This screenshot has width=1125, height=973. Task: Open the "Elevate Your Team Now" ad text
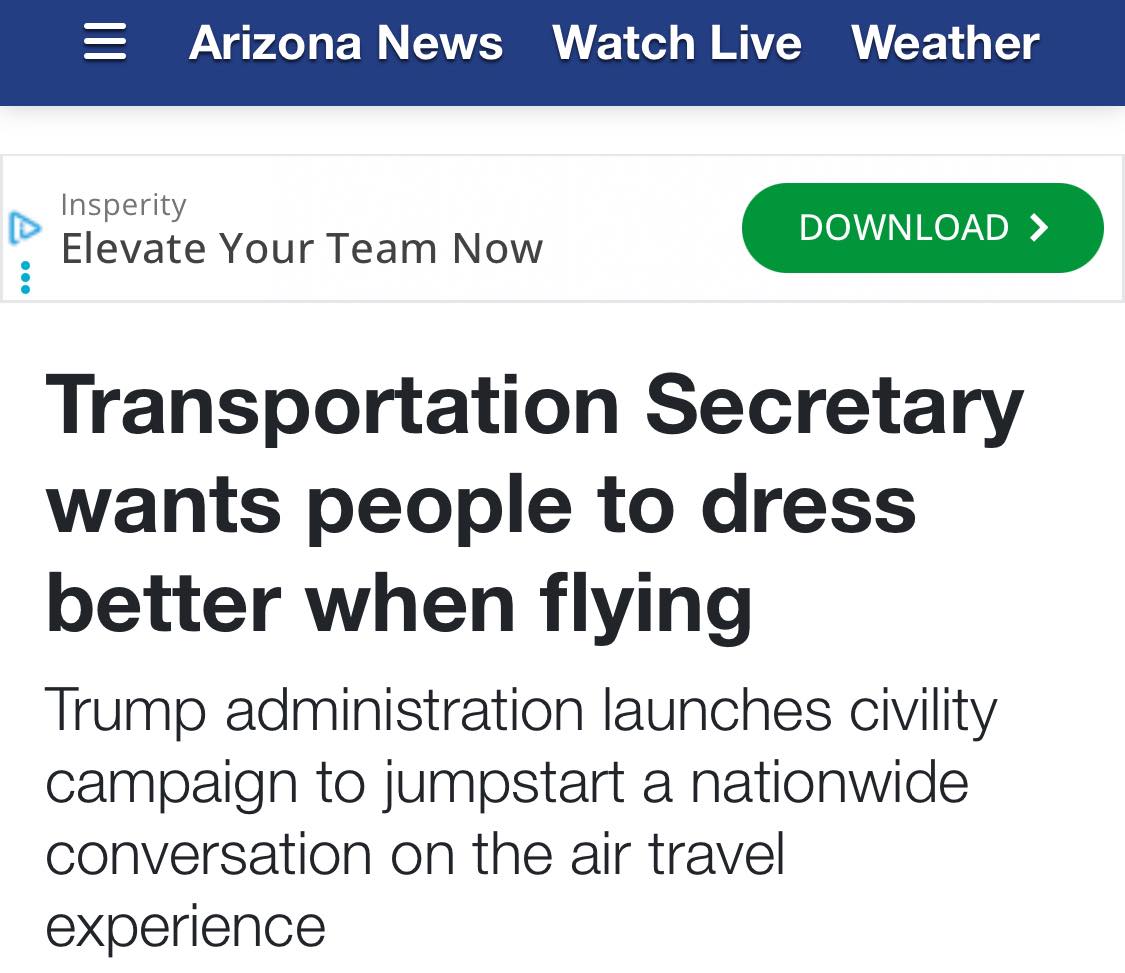(301, 248)
